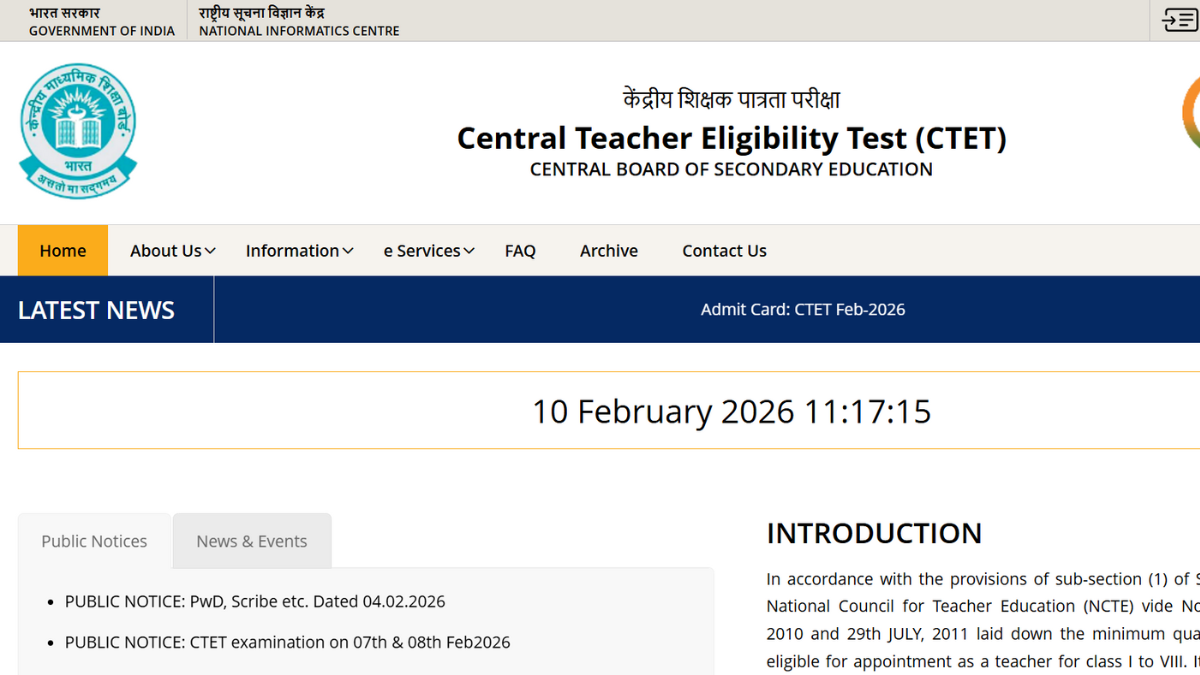Screen dimensions: 1200x675
Task: Click the CBSE board logo
Action: point(77,131)
